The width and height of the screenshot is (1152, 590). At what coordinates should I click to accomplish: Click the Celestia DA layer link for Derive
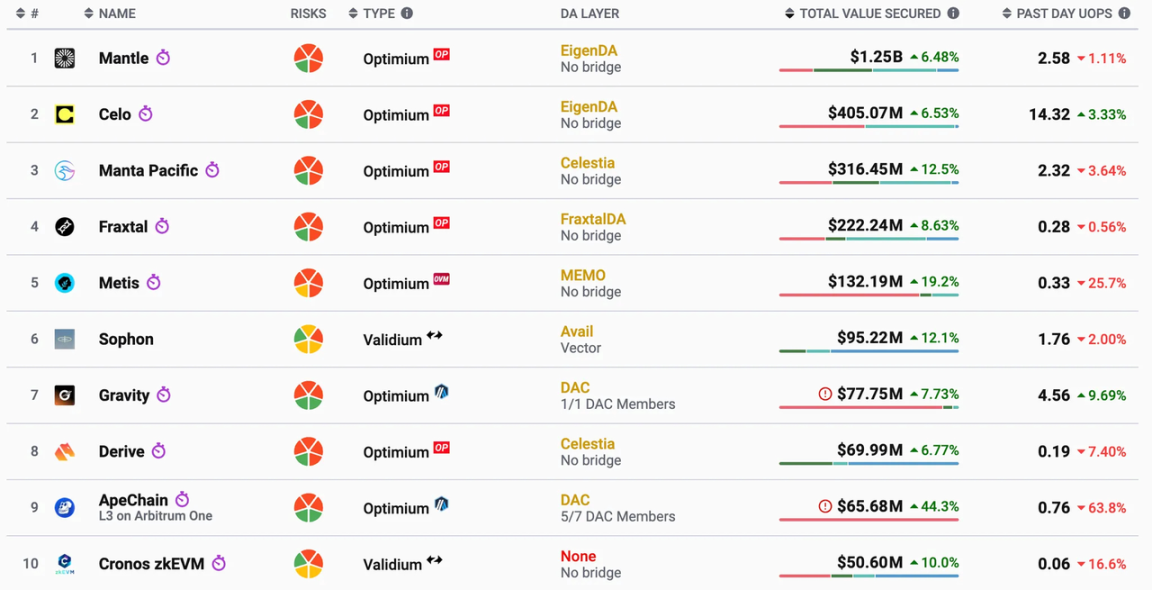588,444
